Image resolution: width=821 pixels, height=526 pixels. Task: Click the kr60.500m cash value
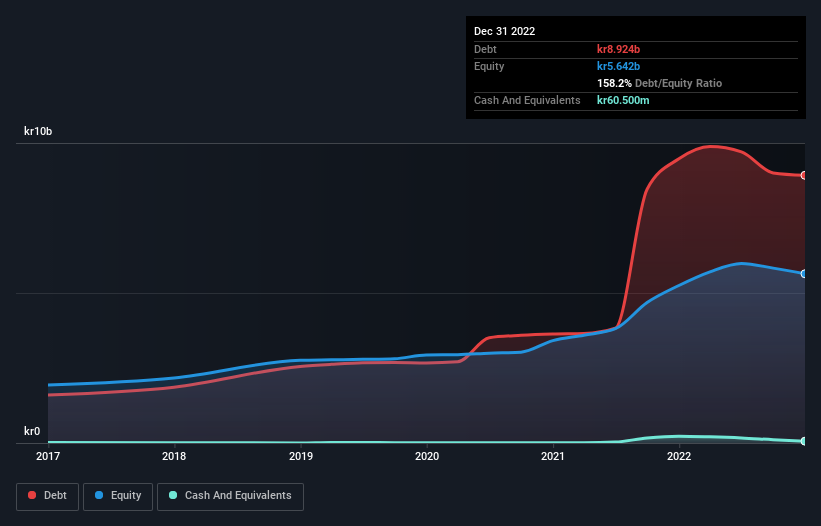pyautogui.click(x=623, y=100)
